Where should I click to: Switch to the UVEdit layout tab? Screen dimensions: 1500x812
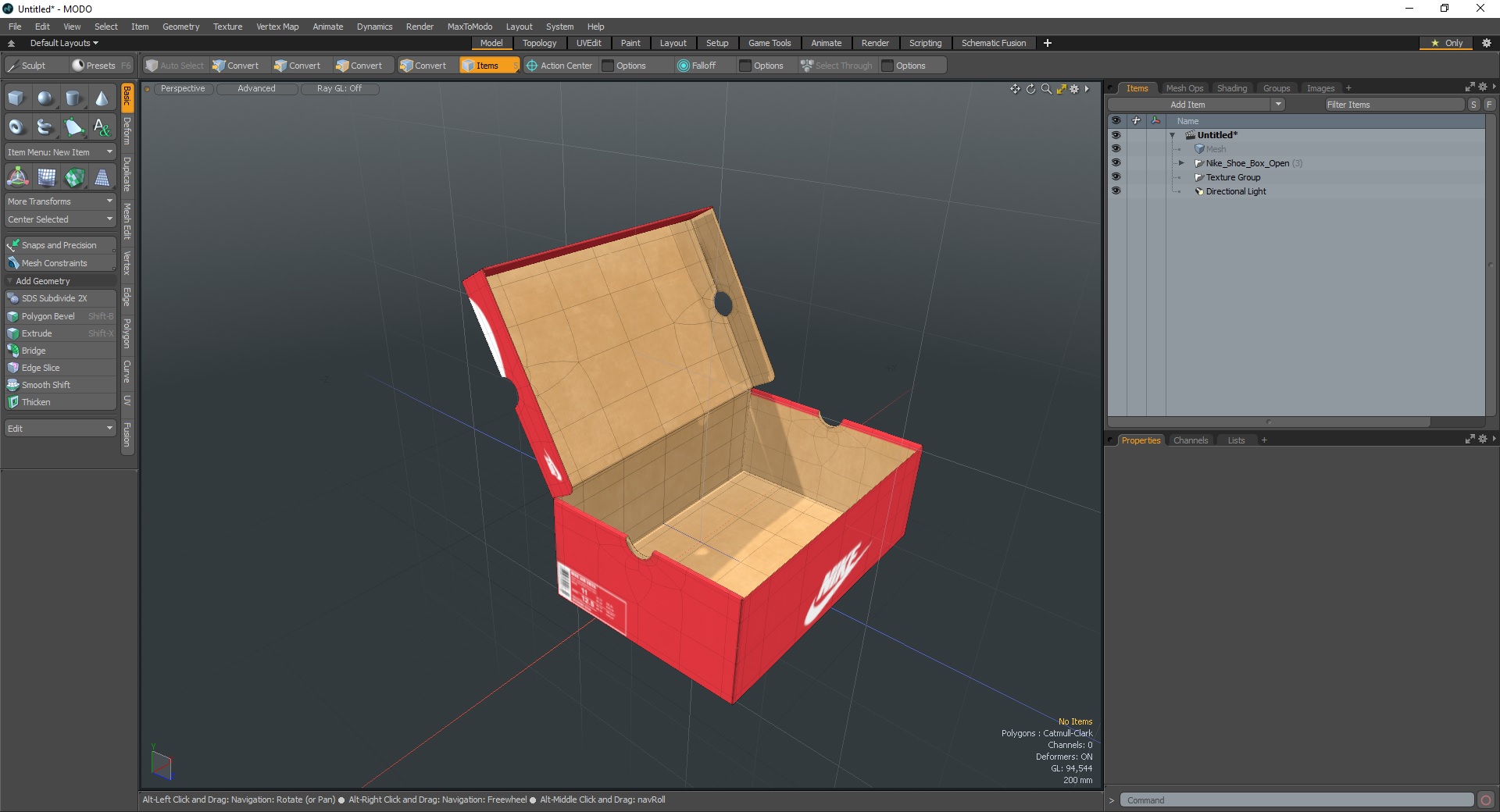pos(588,43)
